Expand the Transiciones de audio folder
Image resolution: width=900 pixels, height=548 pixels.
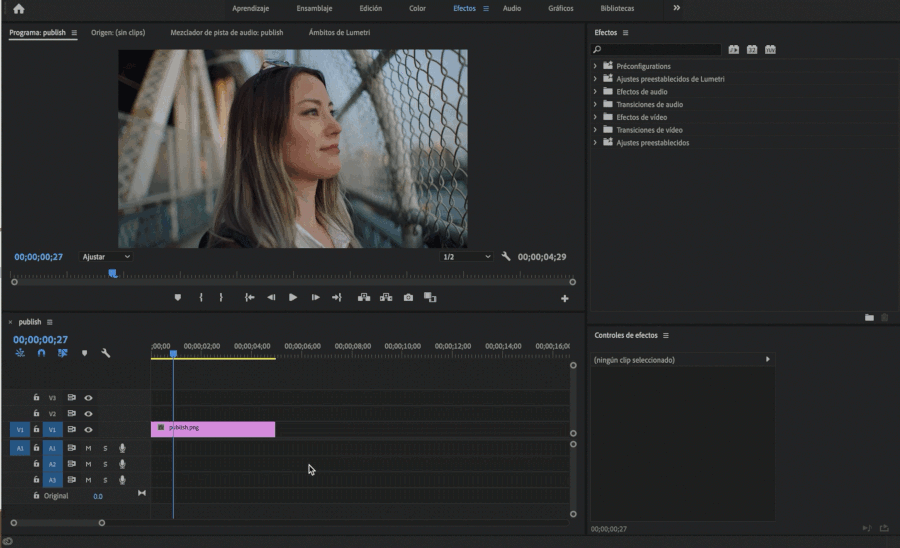tap(595, 104)
